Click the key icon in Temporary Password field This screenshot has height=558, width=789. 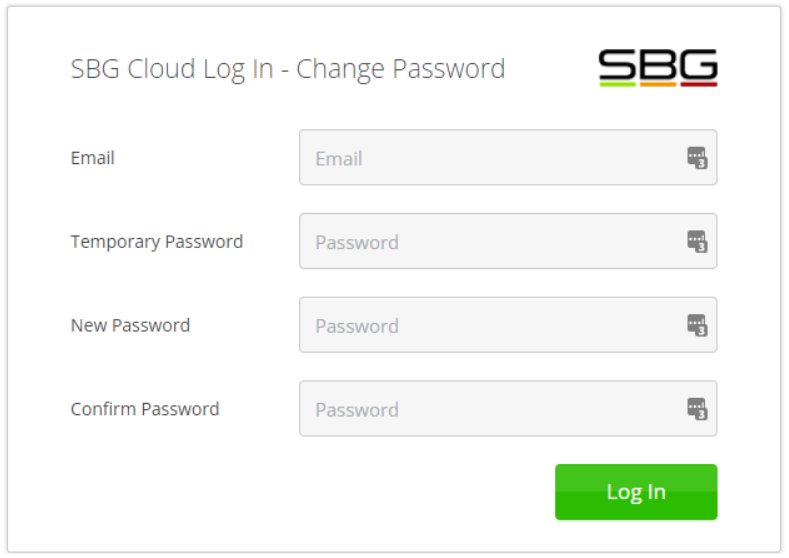click(697, 242)
